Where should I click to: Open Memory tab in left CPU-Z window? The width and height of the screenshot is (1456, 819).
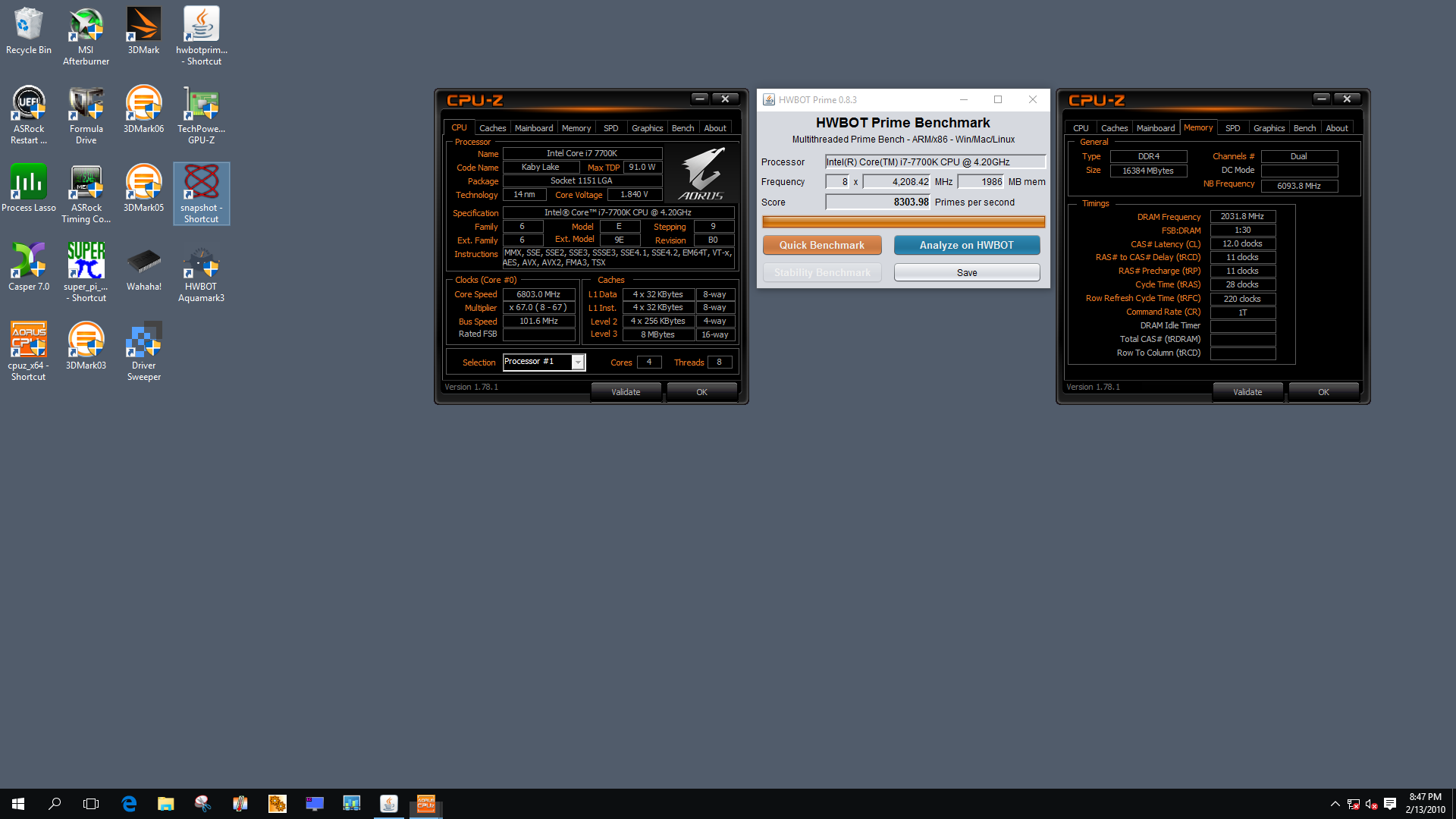[576, 128]
